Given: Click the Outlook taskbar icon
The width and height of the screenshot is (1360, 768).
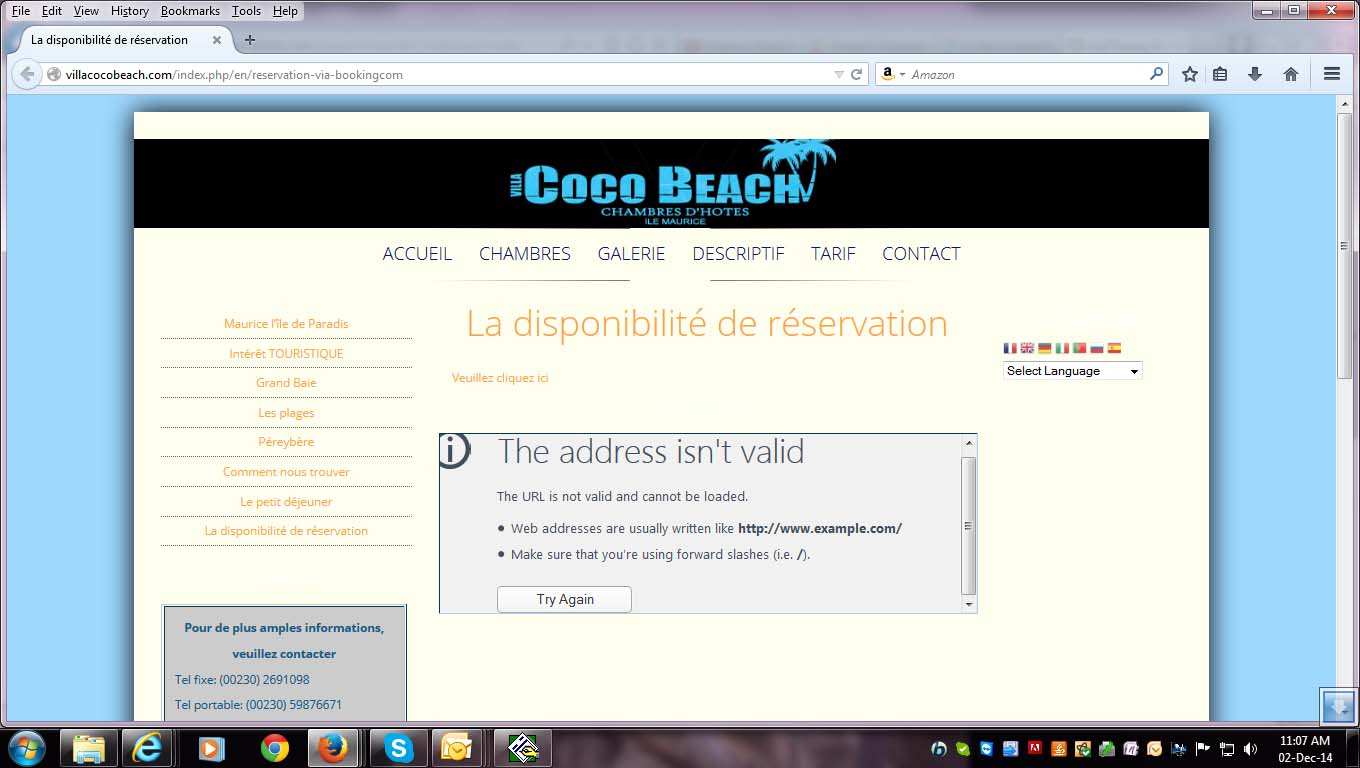Looking at the screenshot, I should [x=459, y=748].
